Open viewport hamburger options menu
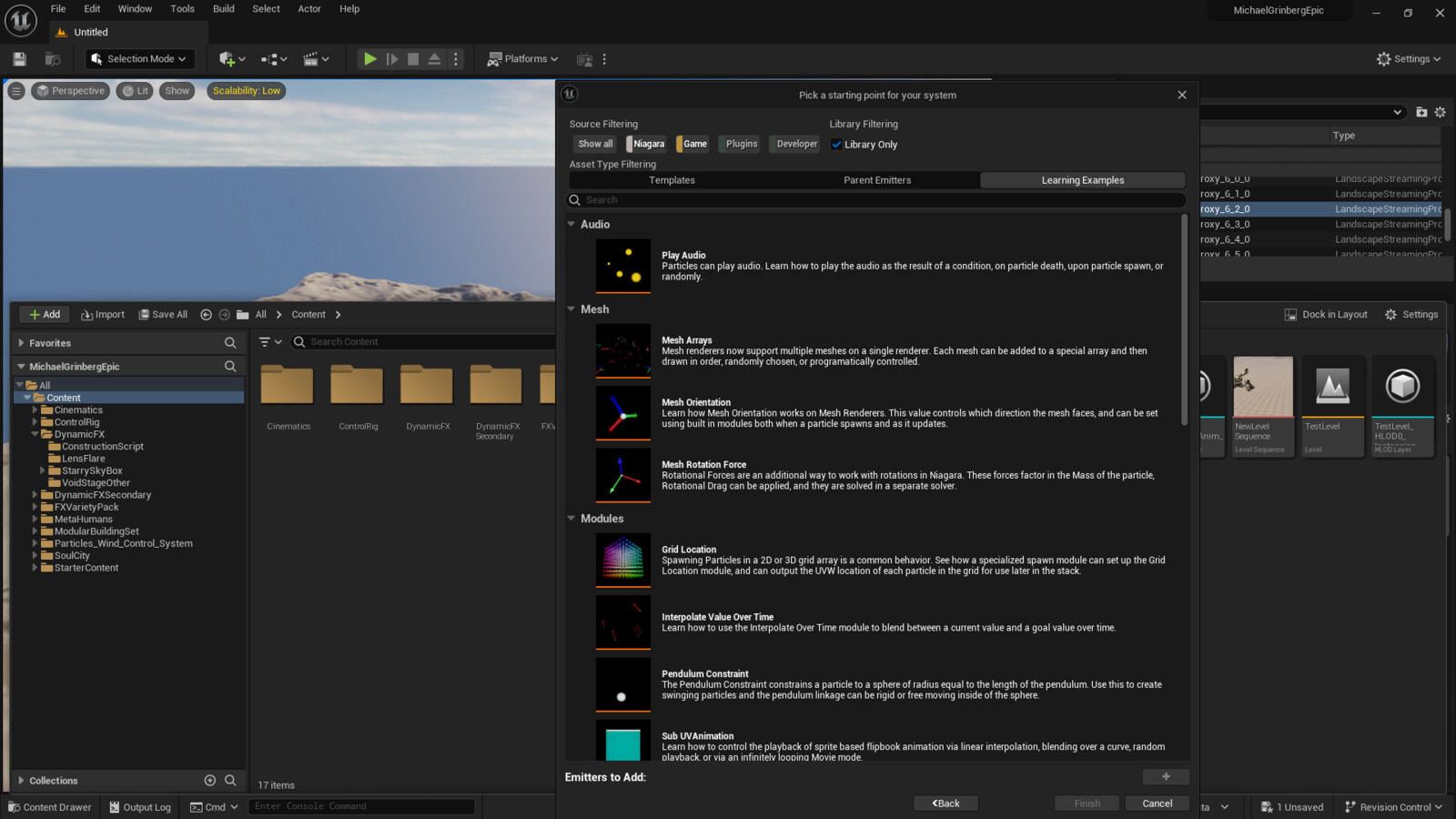This screenshot has height=819, width=1456. coord(16,91)
